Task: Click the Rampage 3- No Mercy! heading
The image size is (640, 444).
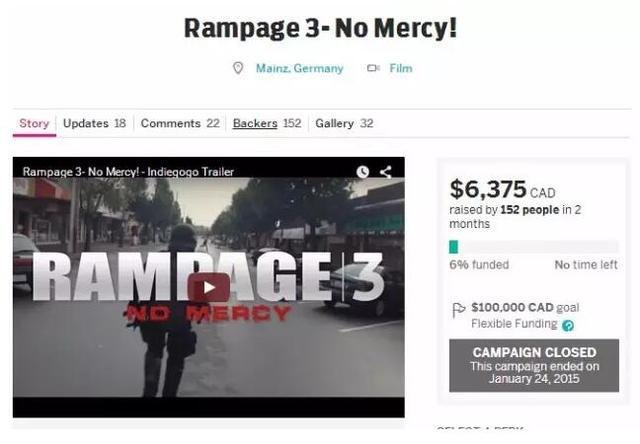Action: coord(320,28)
